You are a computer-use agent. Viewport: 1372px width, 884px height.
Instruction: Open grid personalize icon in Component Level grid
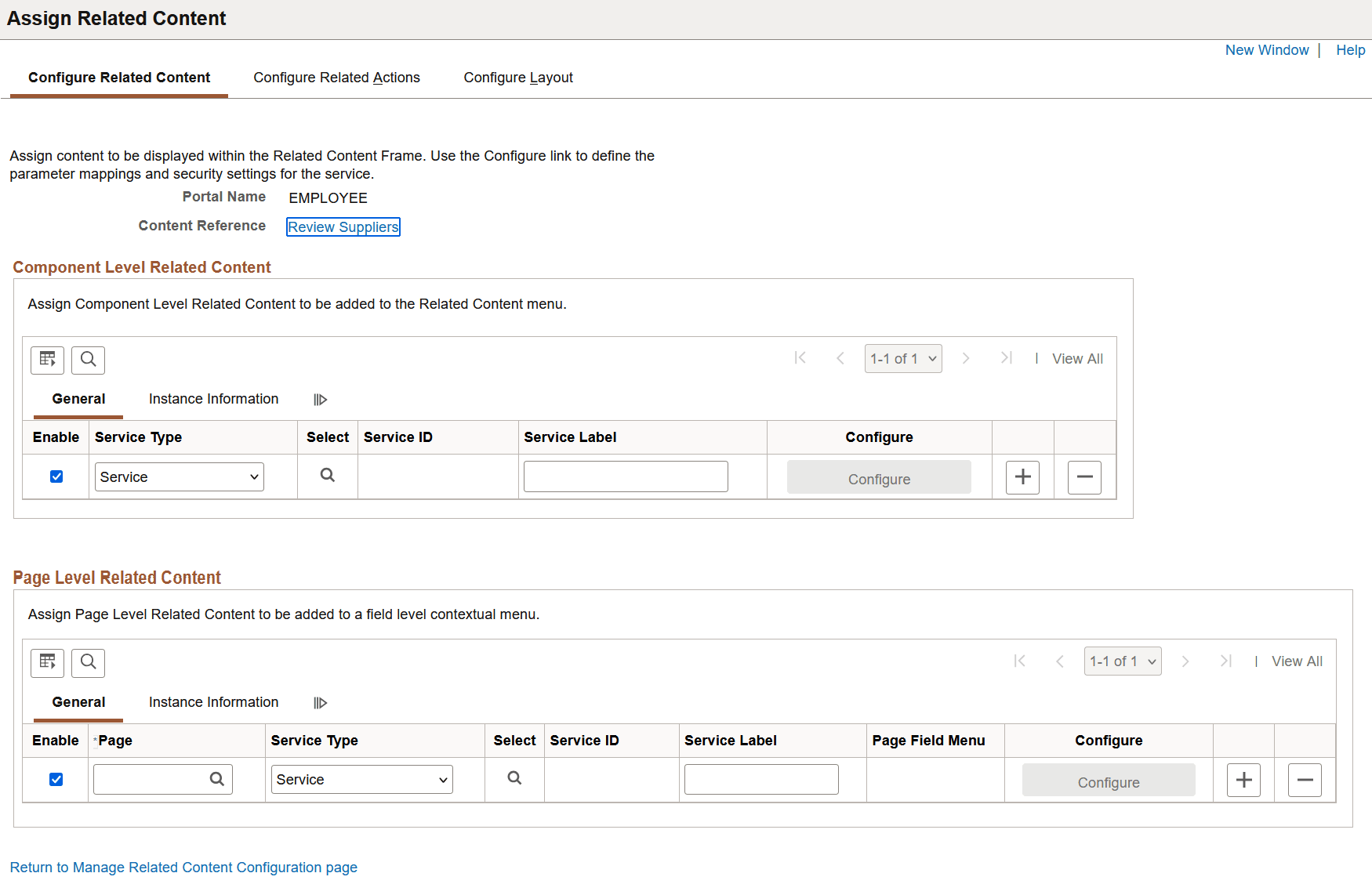pyautogui.click(x=47, y=360)
